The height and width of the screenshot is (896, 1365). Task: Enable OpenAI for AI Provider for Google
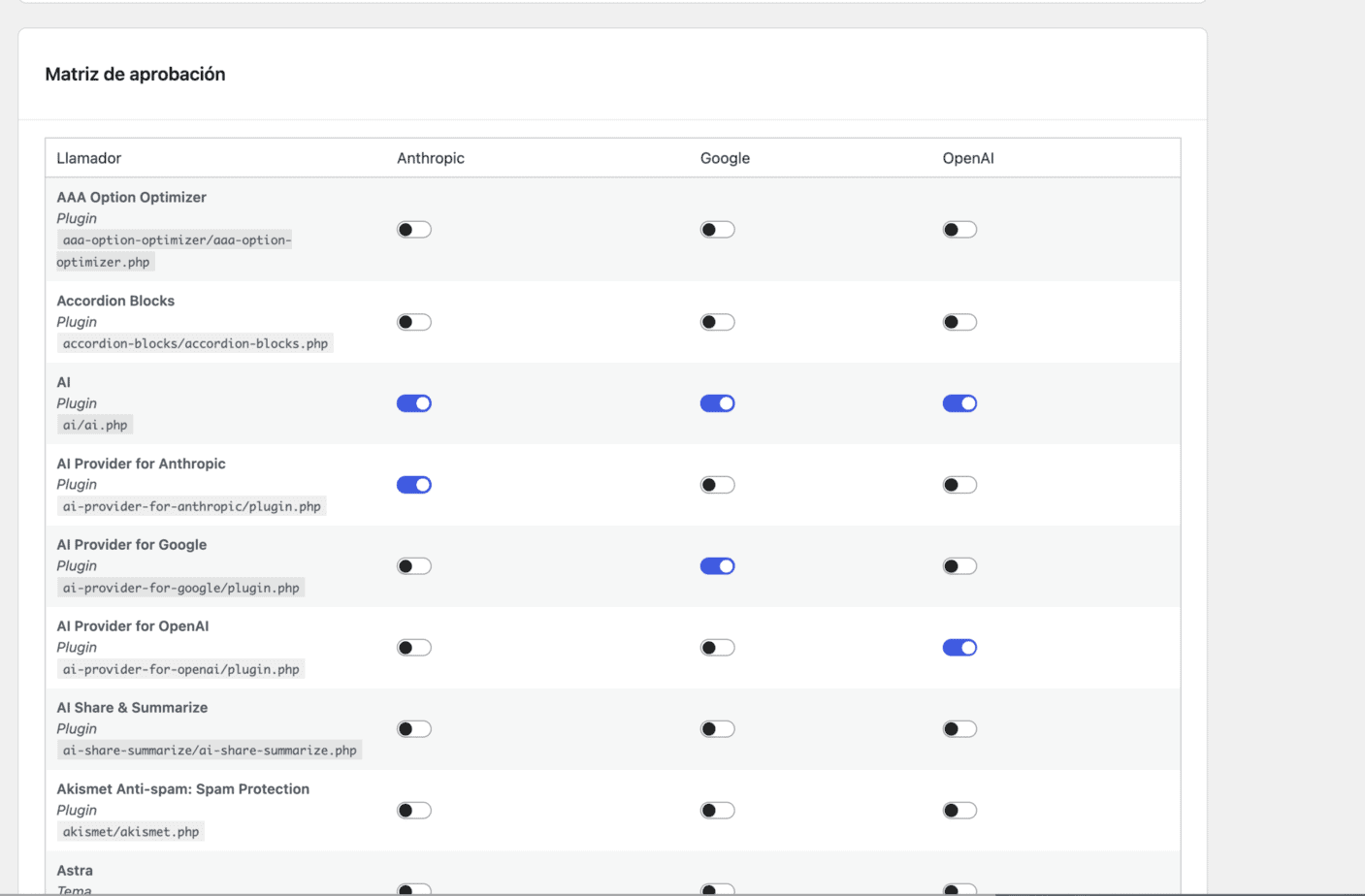tap(959, 566)
